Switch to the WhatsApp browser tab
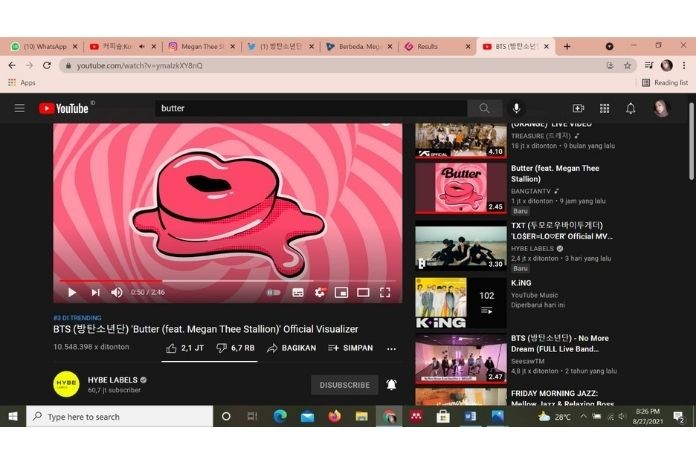The image size is (696, 464). click(x=40, y=46)
